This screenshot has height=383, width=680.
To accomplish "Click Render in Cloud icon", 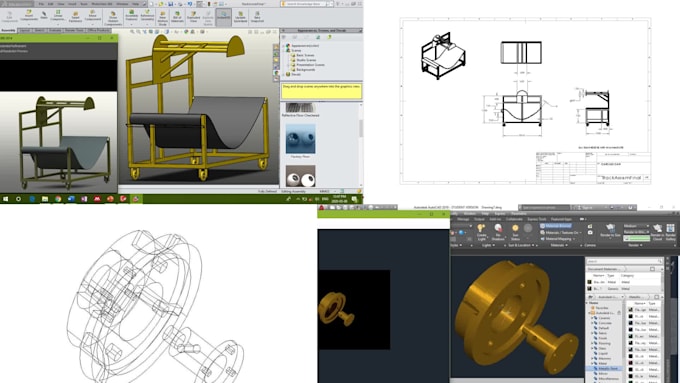I will point(657,232).
